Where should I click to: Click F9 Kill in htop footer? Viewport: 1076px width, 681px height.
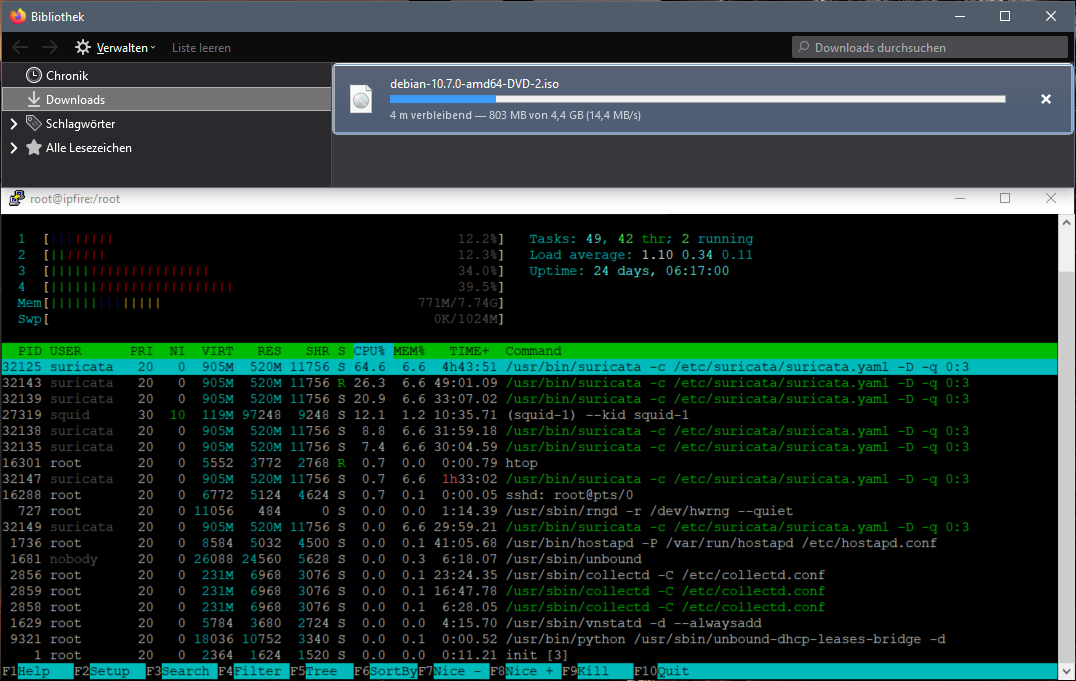[x=598, y=671]
